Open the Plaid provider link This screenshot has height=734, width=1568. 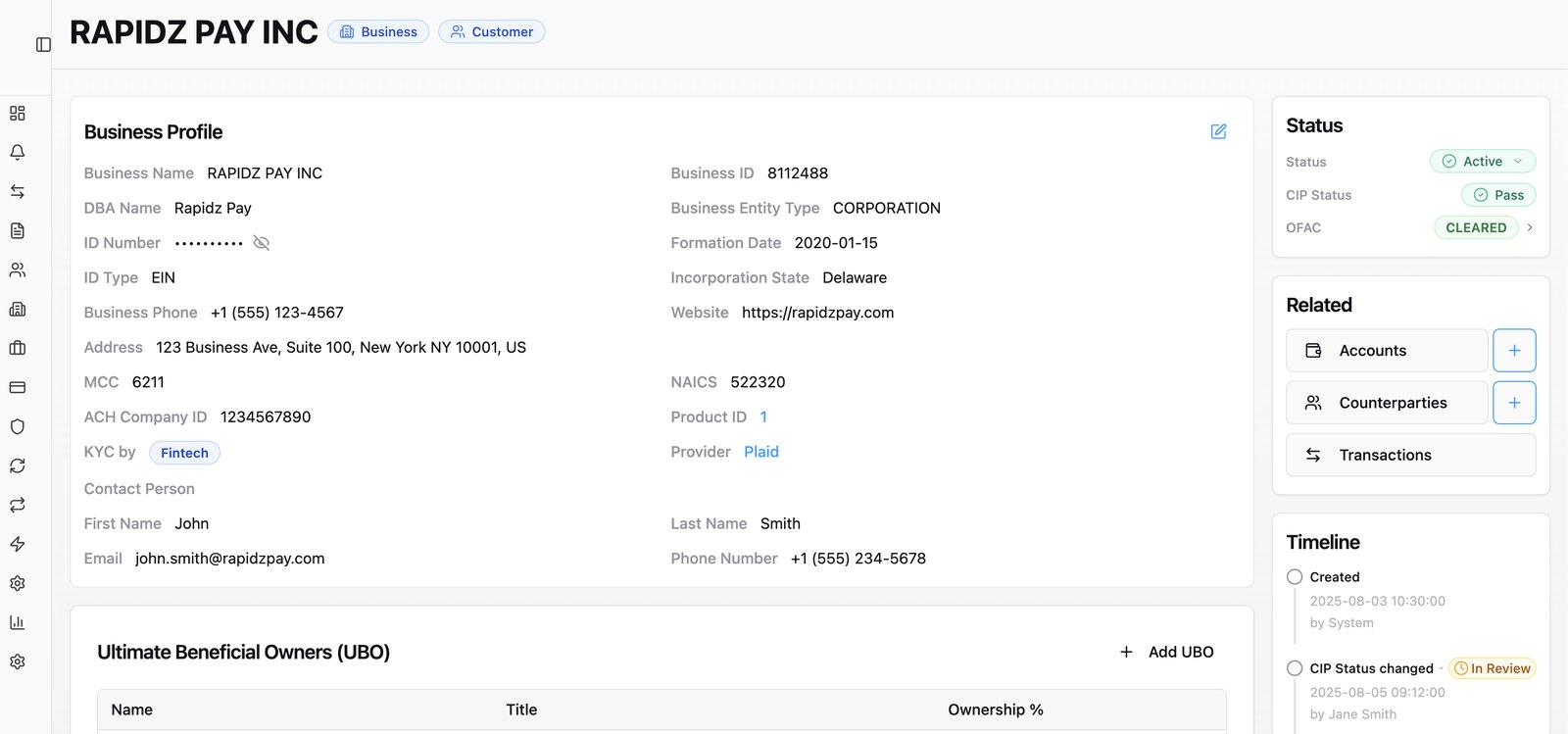pyautogui.click(x=761, y=452)
